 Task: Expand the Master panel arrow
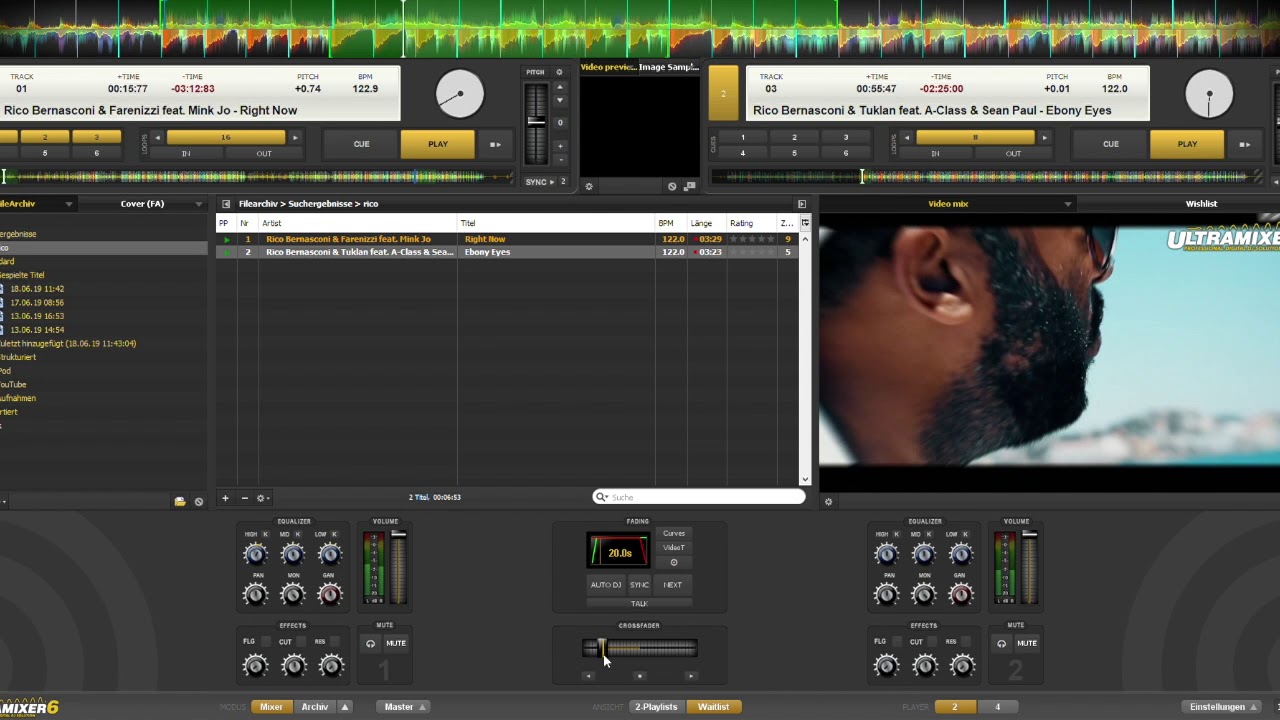pos(422,707)
